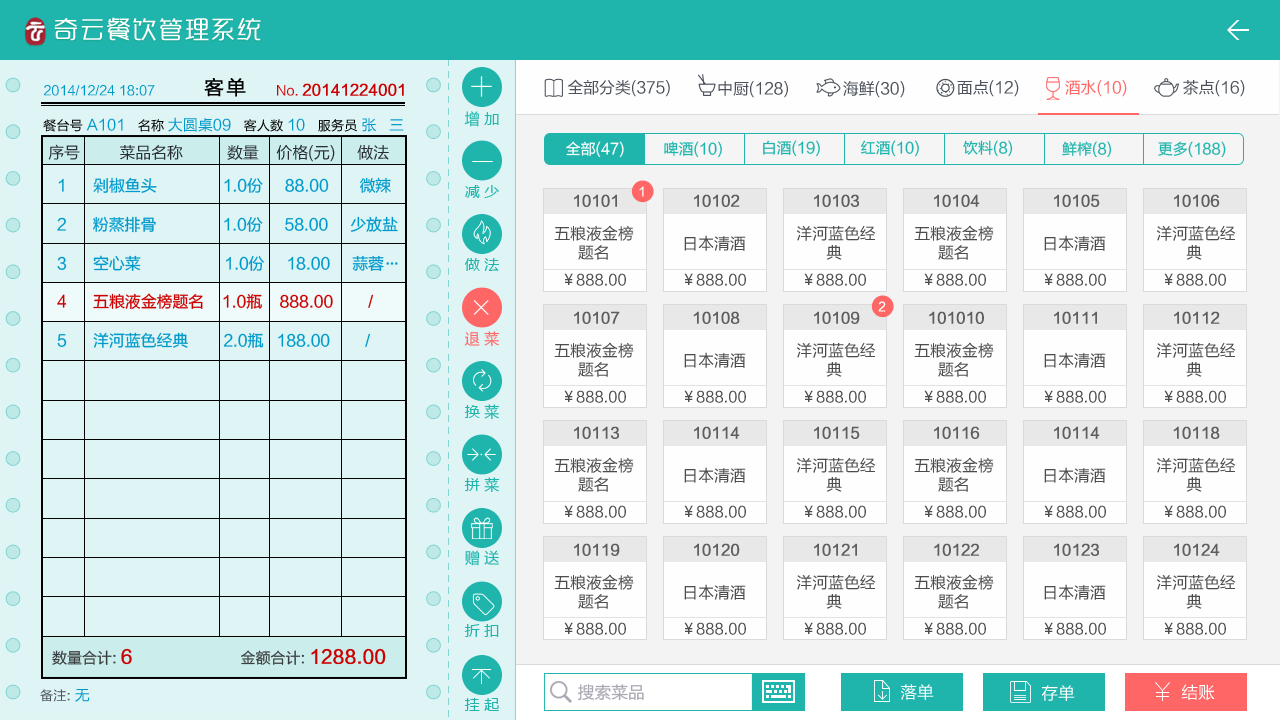The height and width of the screenshot is (720, 1280).
Task: Click the 蒜蓉 cooking method cell
Action: [374, 263]
